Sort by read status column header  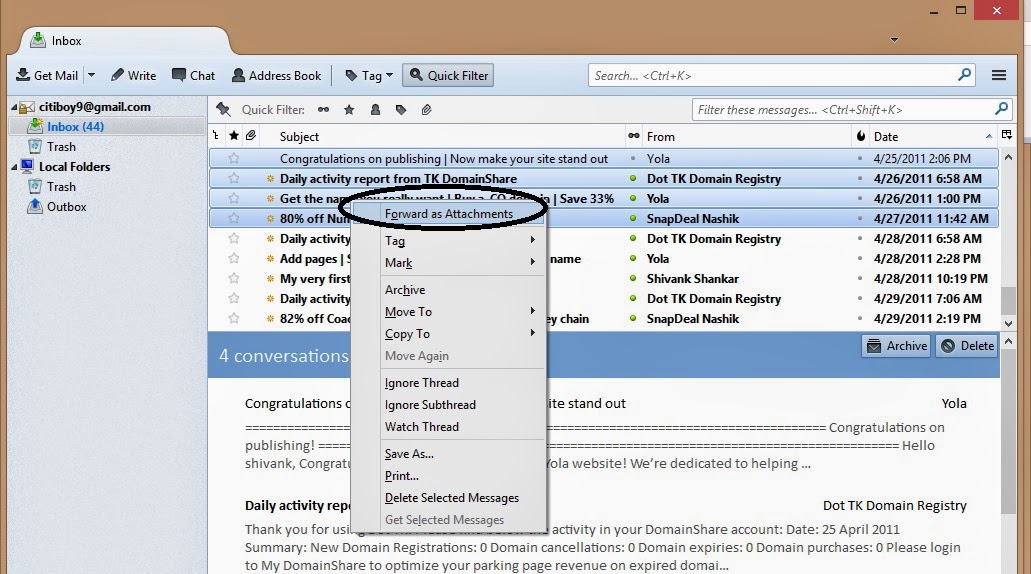633,135
